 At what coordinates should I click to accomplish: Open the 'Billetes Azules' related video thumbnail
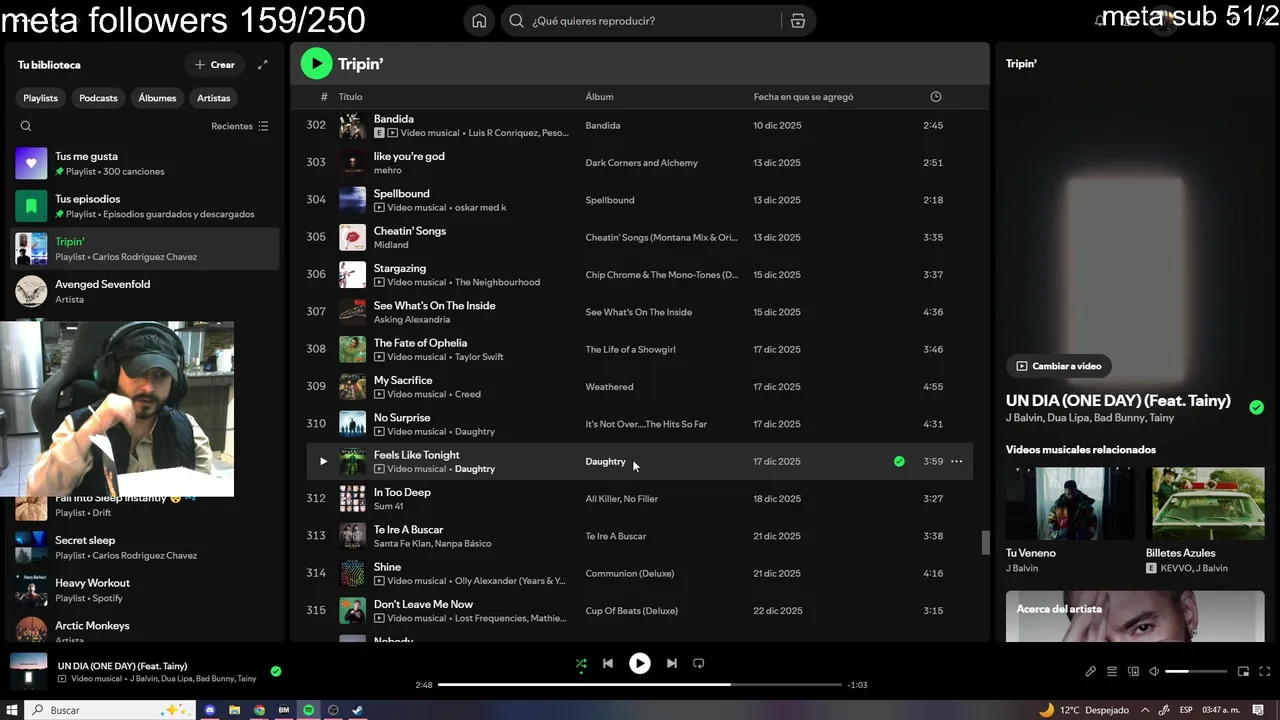click(1205, 503)
